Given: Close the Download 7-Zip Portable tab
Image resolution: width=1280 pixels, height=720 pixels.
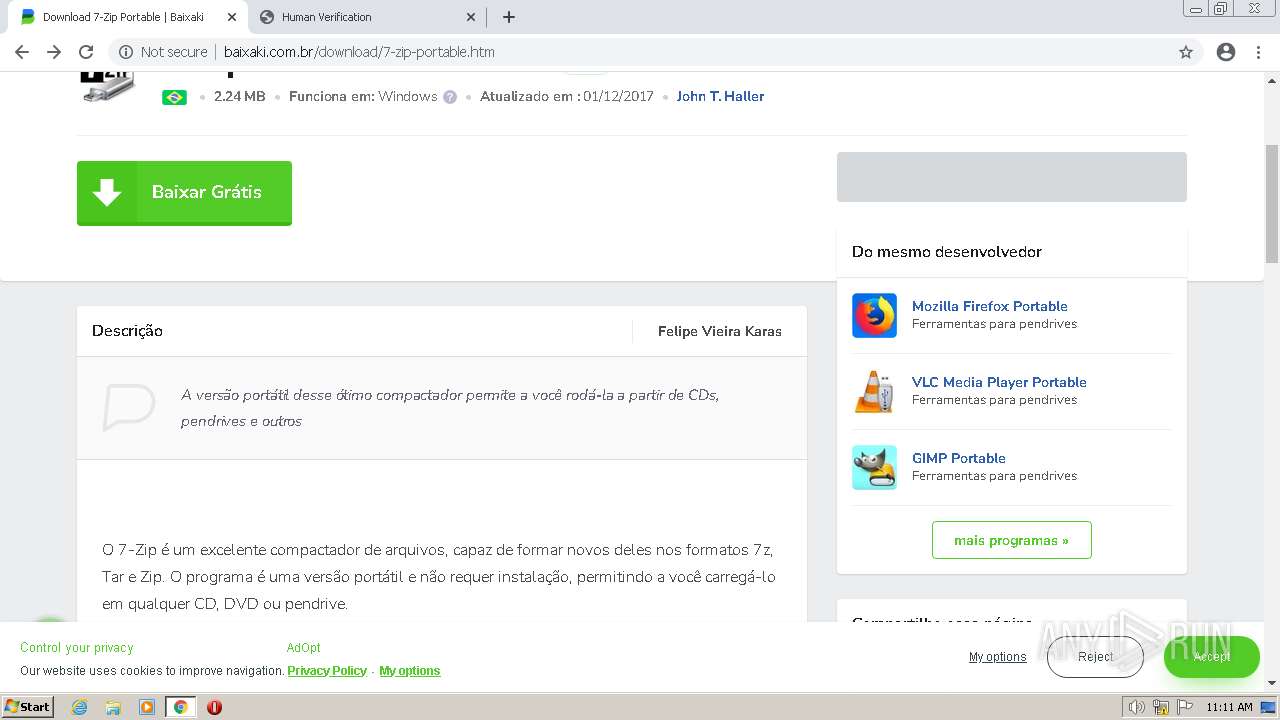Looking at the screenshot, I should (x=232, y=17).
